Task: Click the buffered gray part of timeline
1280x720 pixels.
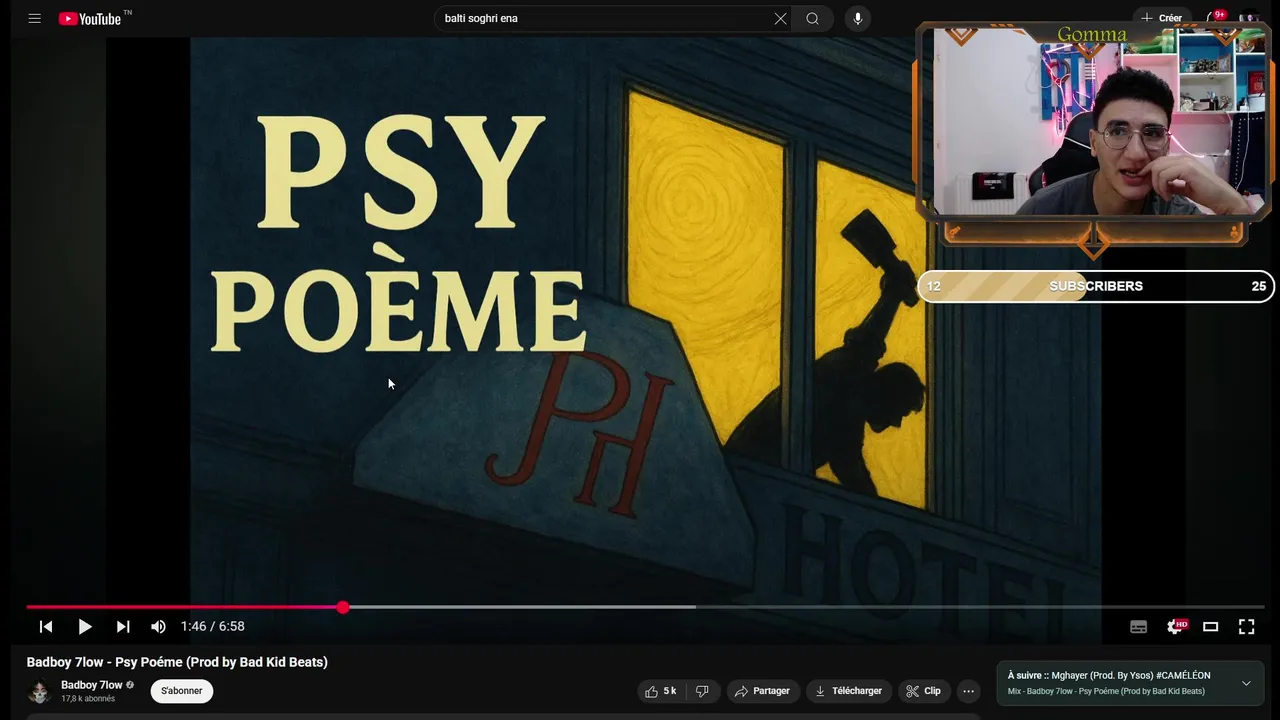Action: point(520,607)
